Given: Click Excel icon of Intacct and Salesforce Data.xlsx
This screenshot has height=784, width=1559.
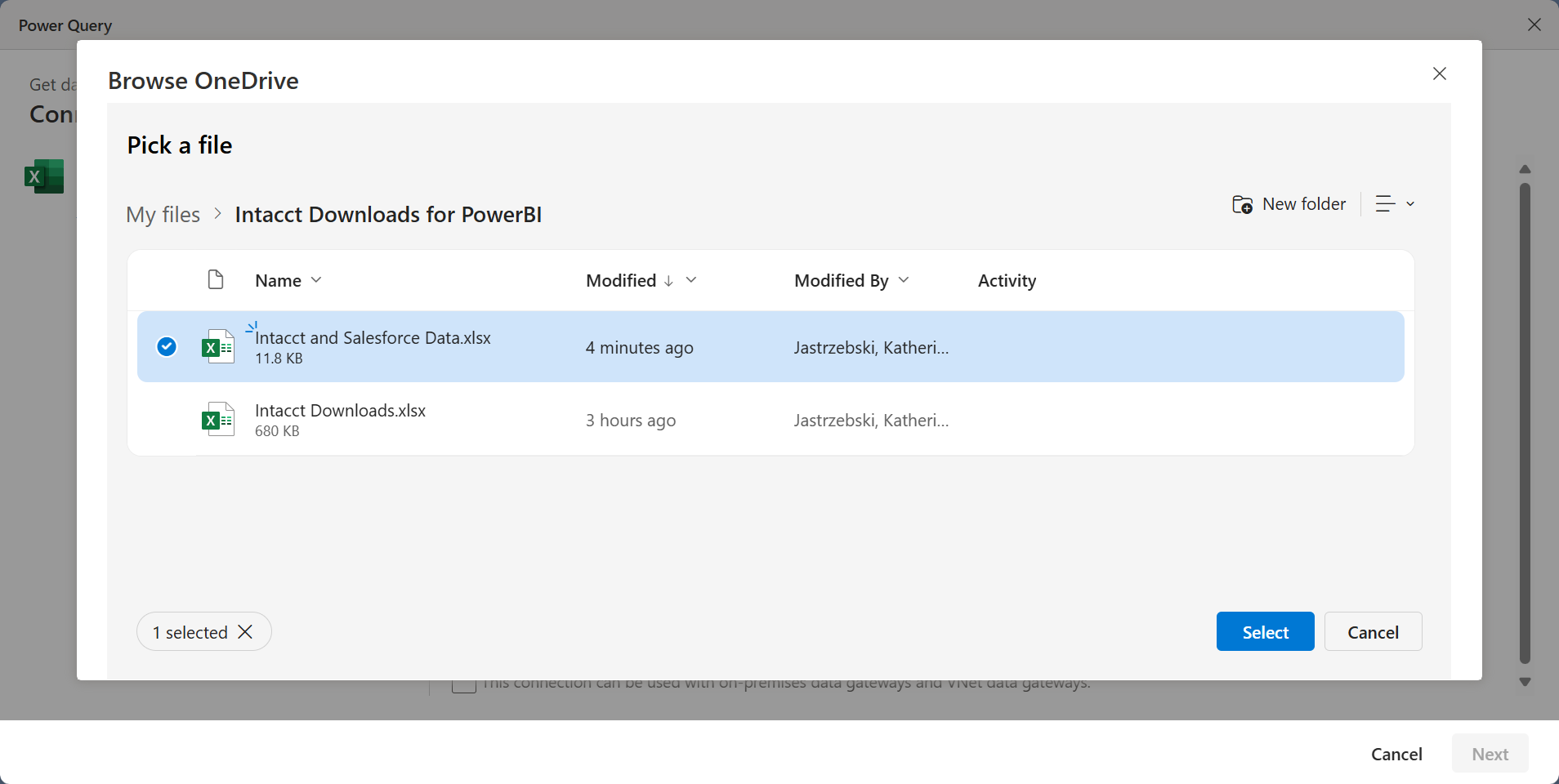Looking at the screenshot, I should 218,347.
